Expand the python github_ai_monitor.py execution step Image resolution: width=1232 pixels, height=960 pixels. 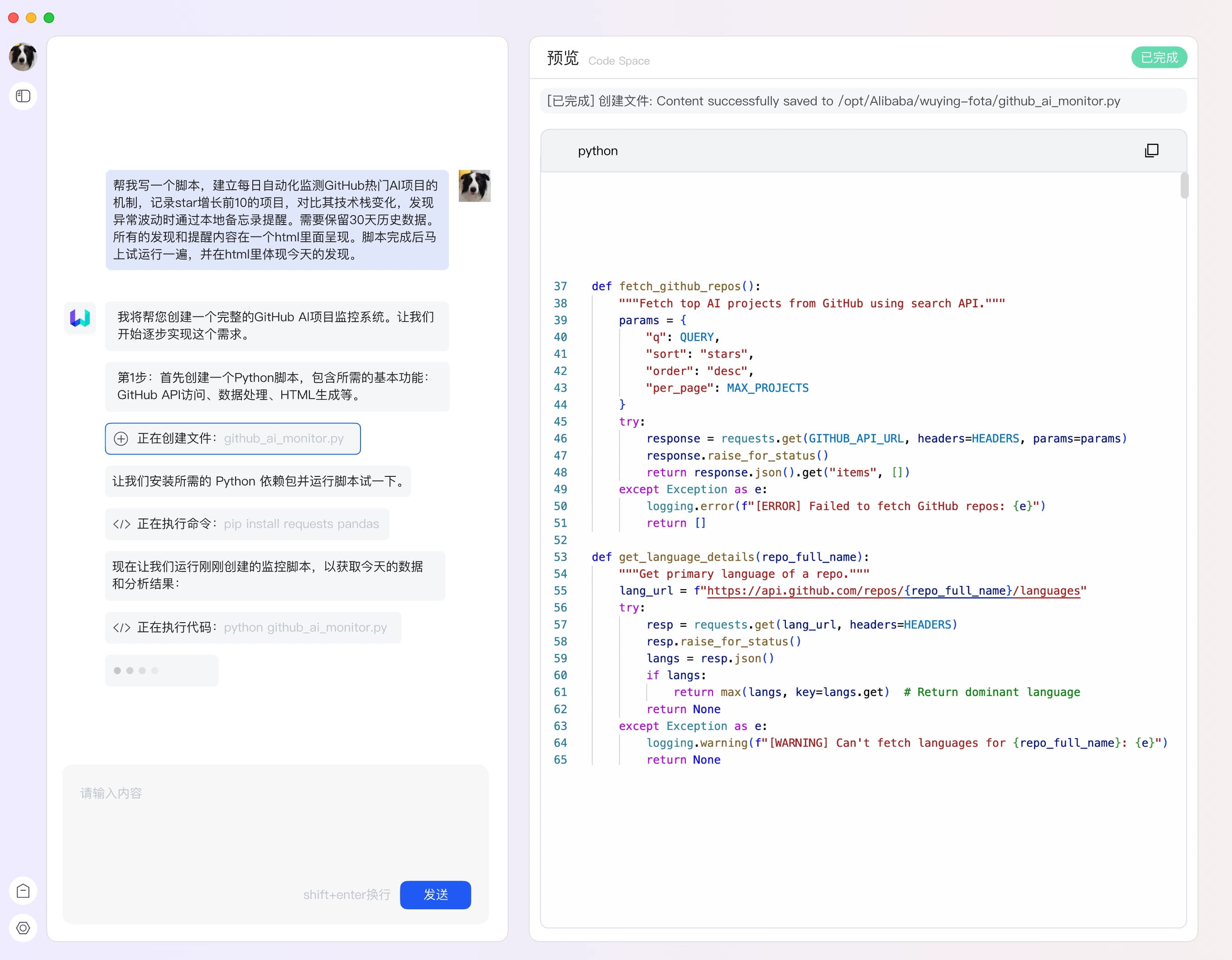click(253, 628)
